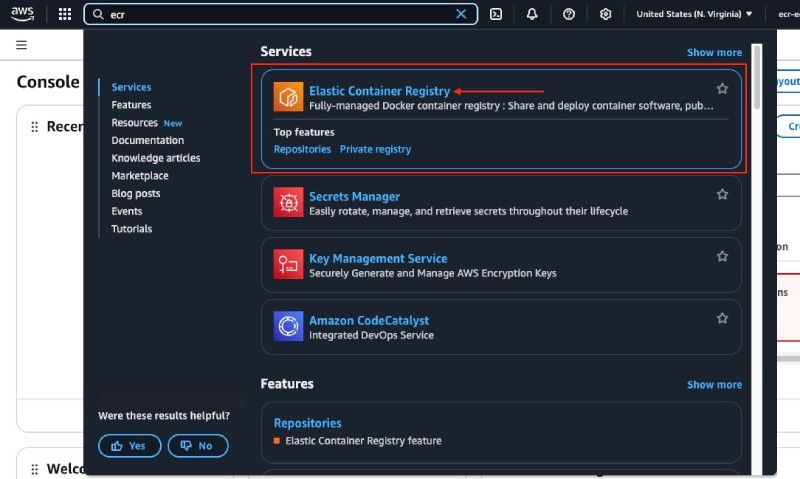Click the Elastic Container Registry orange icon

(288, 96)
